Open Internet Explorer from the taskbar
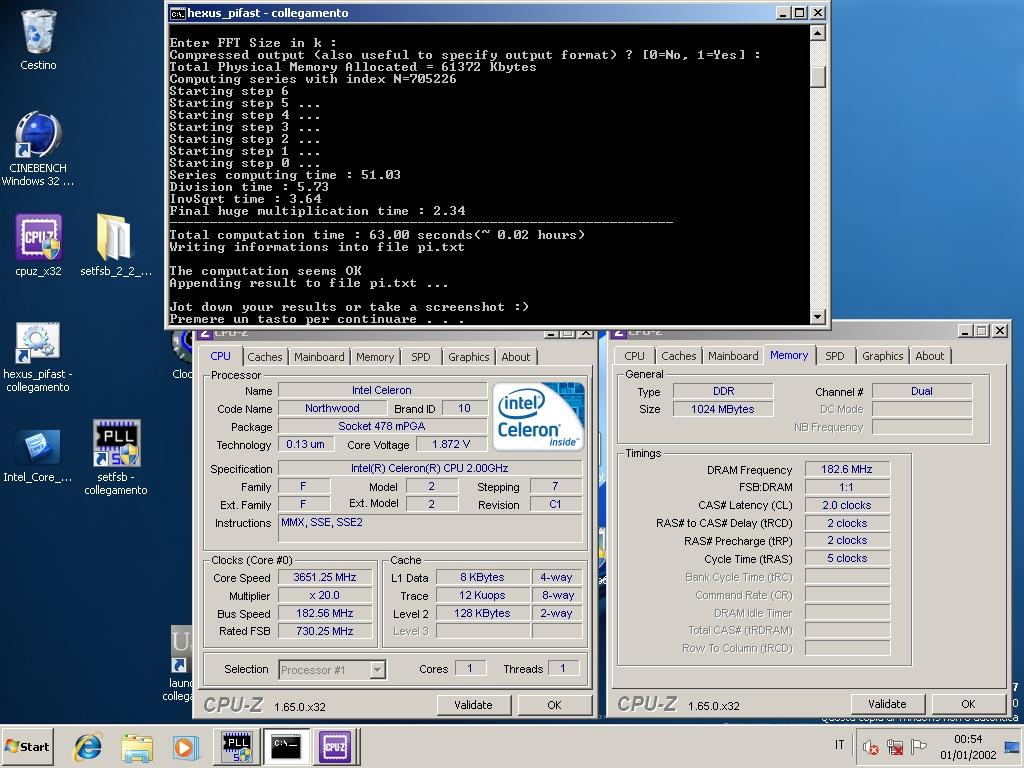The width and height of the screenshot is (1024, 768). pos(88,746)
